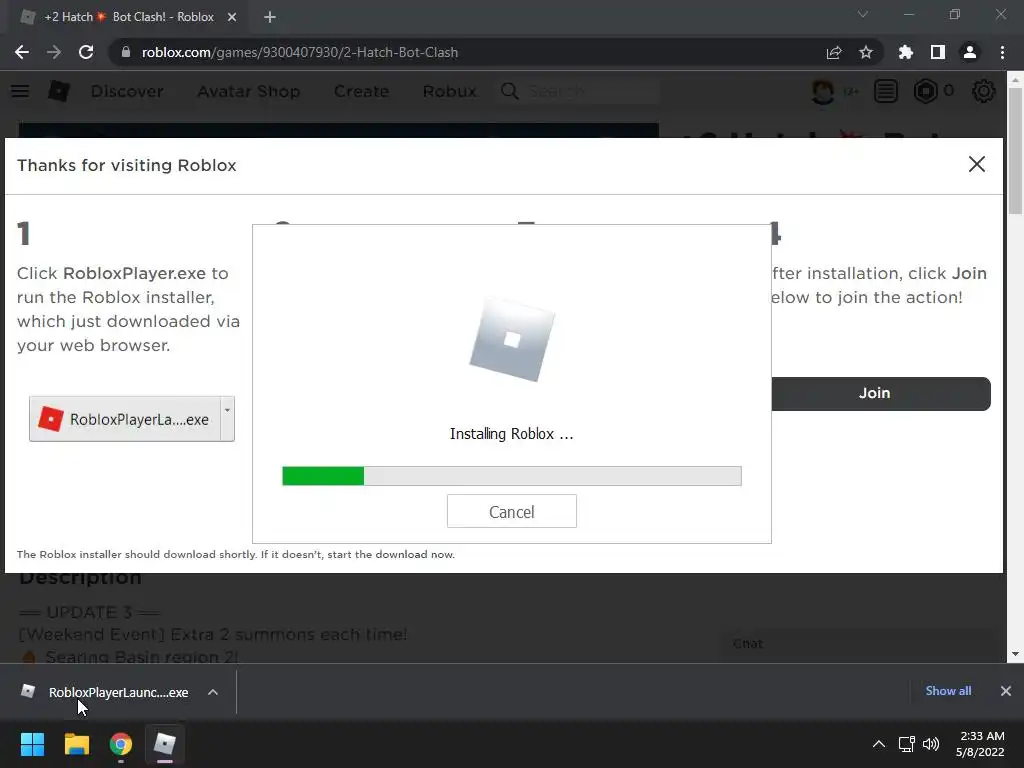Image resolution: width=1024 pixels, height=768 pixels.
Task: Go back with the browser back arrow
Action: pos(22,52)
